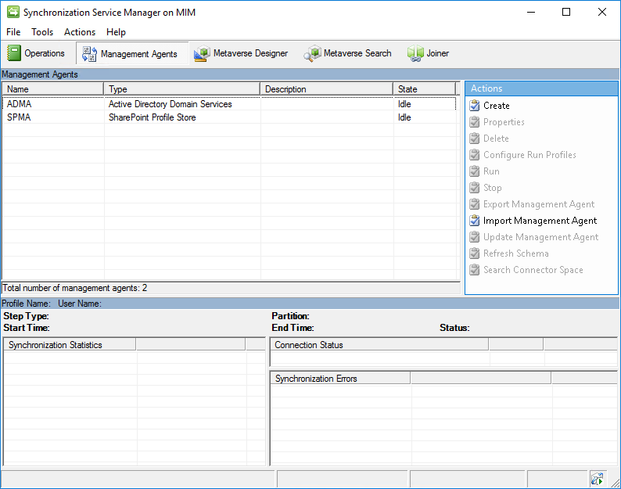621x489 pixels.
Task: Click the Run action link
Action: [x=491, y=171]
